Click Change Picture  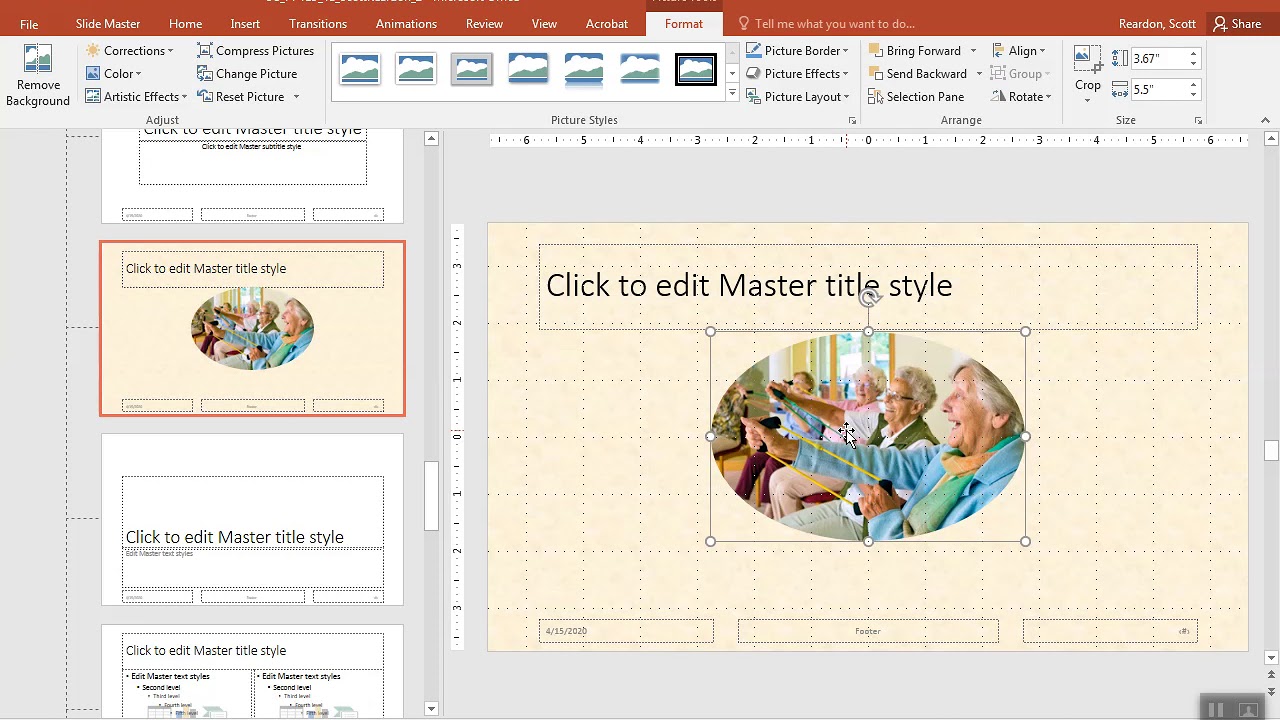pos(247,74)
